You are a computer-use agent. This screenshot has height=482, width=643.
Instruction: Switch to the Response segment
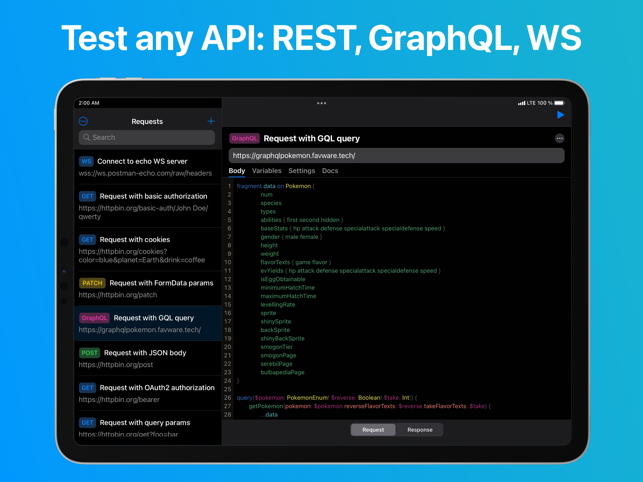(420, 430)
